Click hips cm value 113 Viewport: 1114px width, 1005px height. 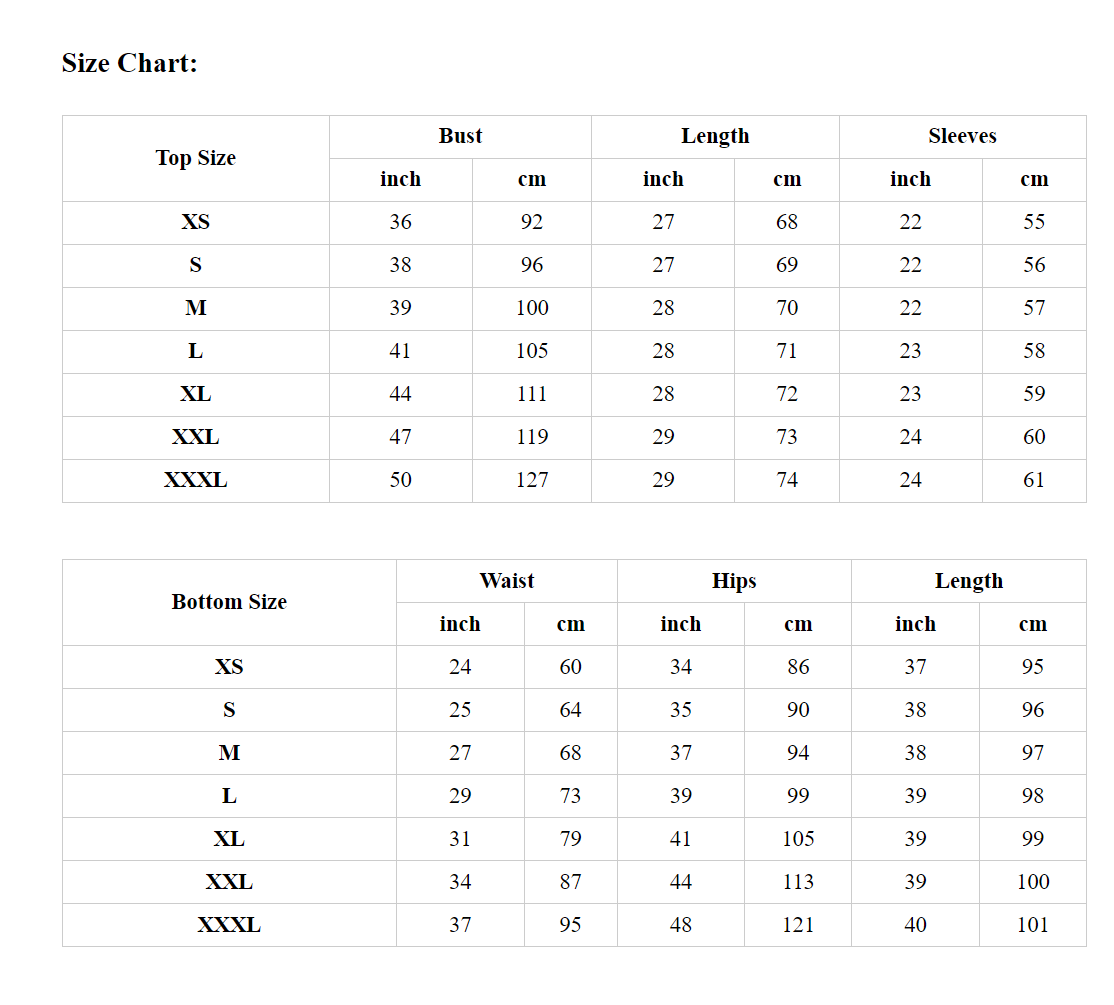798,882
